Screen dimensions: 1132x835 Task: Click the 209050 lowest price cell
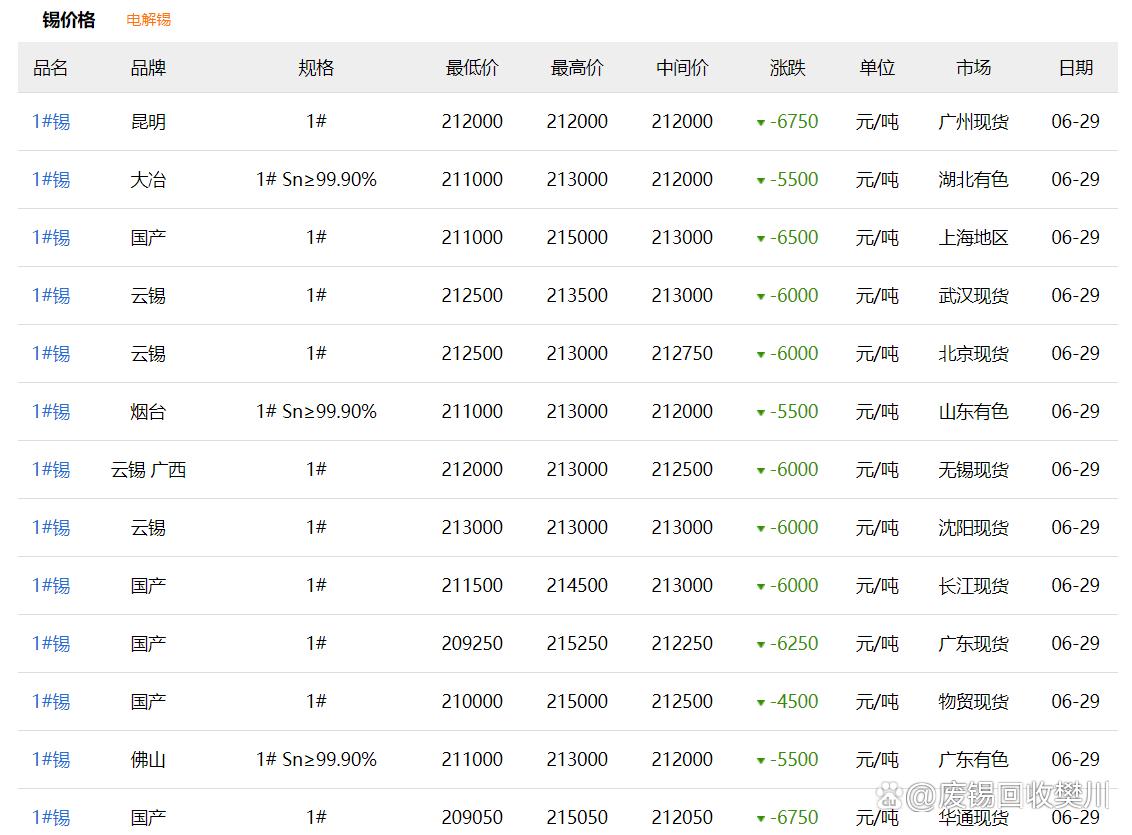click(x=472, y=817)
